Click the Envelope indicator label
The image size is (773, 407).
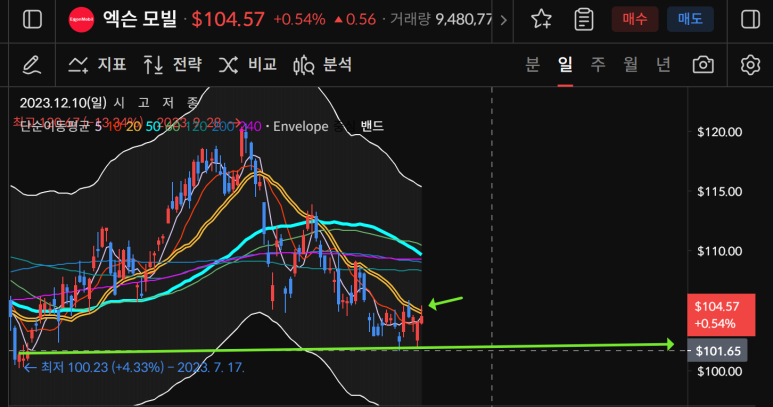click(x=301, y=127)
